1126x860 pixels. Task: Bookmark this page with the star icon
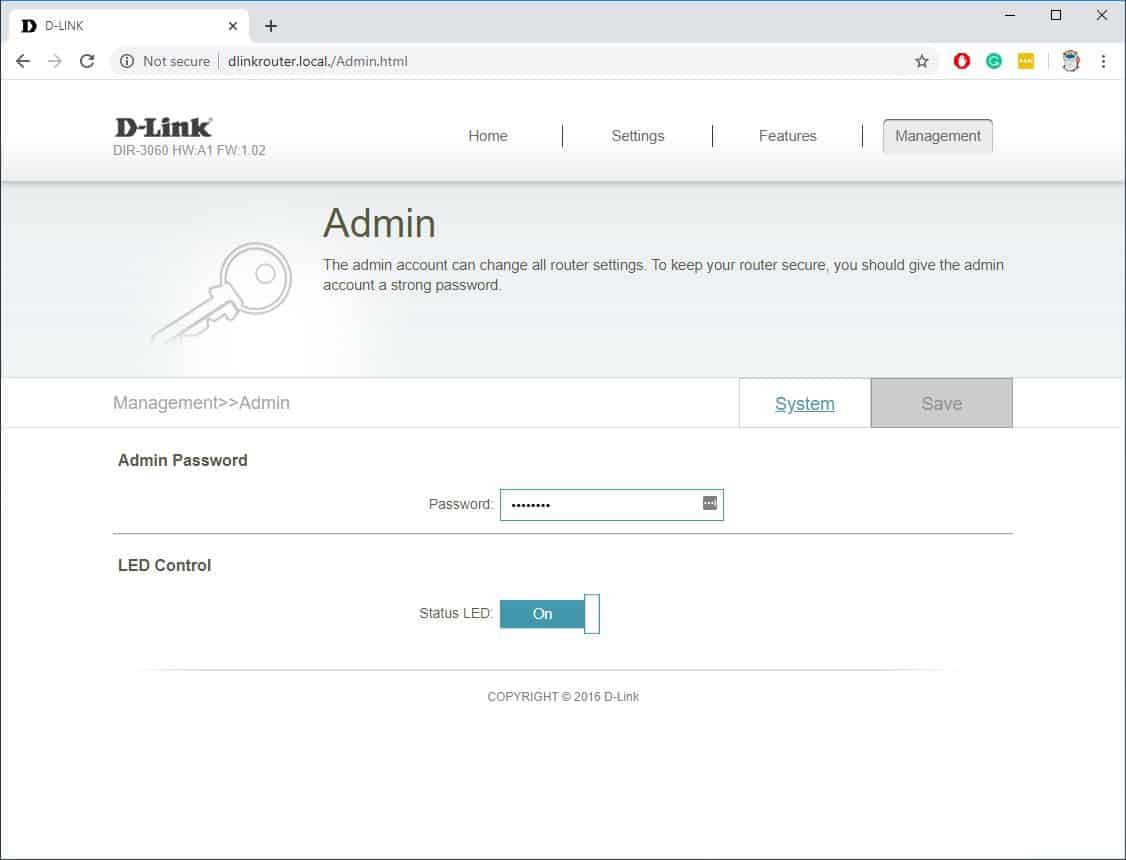[921, 61]
